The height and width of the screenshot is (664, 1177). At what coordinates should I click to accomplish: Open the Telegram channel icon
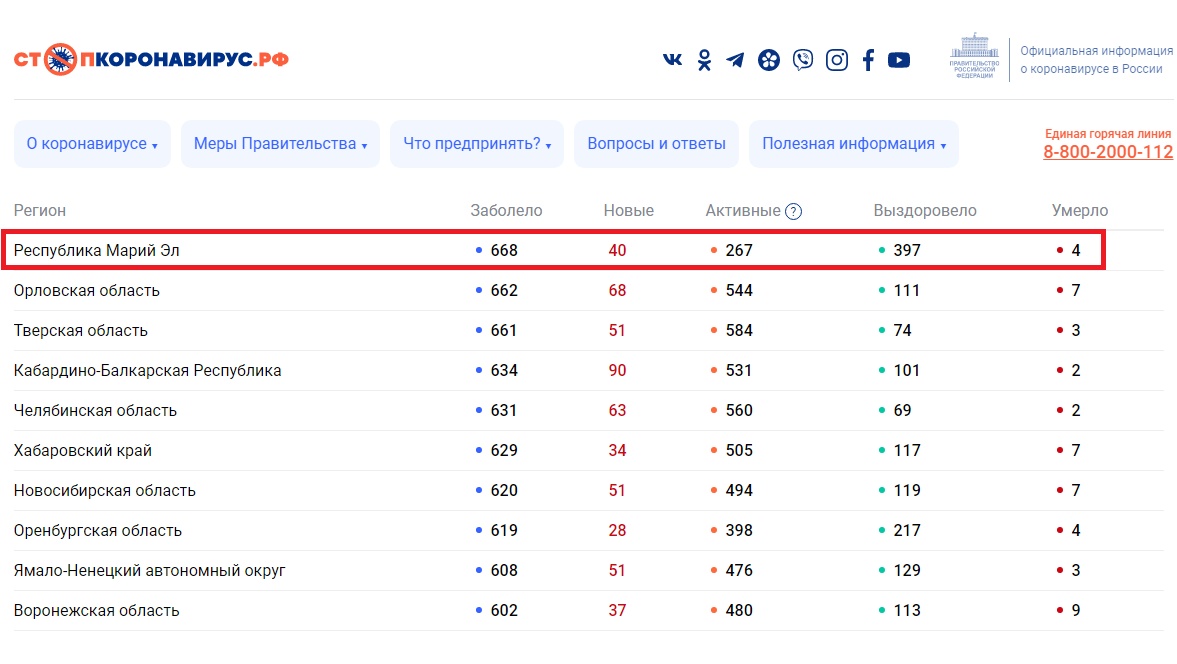click(735, 60)
